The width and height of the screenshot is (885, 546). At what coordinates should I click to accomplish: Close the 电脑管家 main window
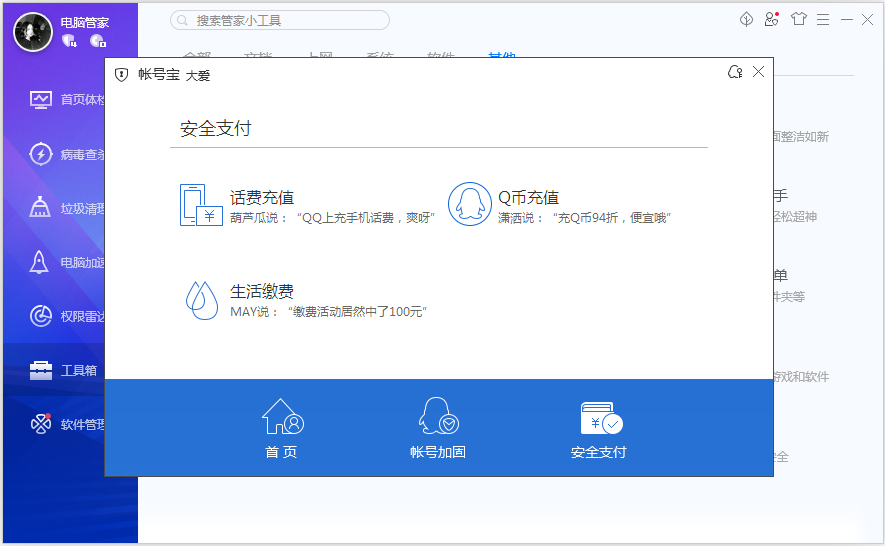point(868,20)
